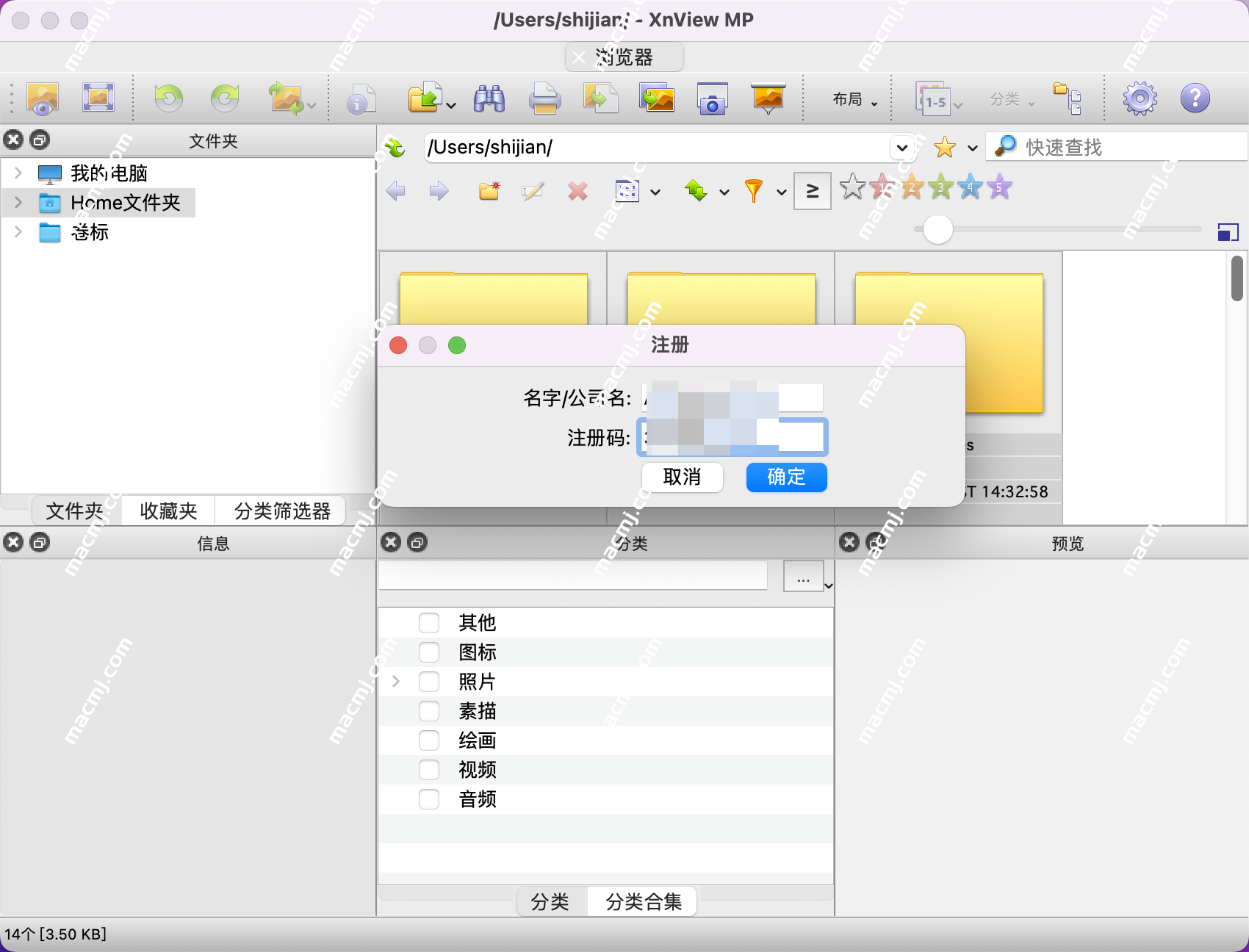Click the ... button in category panel
Viewport: 1249px width, 952px height.
click(804, 576)
